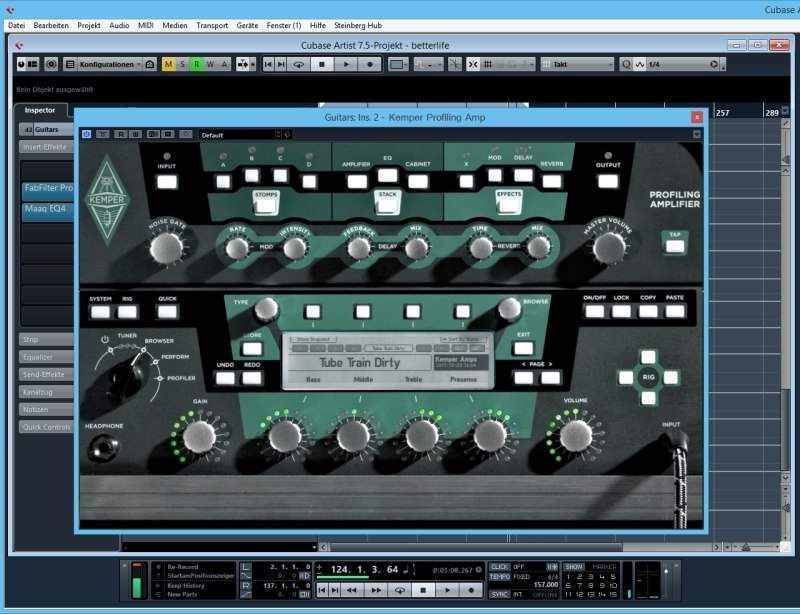
Task: Toggle the Snap icon in the toolbar
Action: [473, 64]
